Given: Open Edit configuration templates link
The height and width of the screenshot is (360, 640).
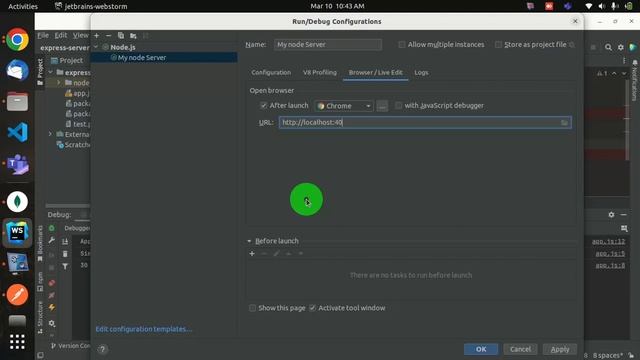Looking at the screenshot, I should [x=144, y=329].
